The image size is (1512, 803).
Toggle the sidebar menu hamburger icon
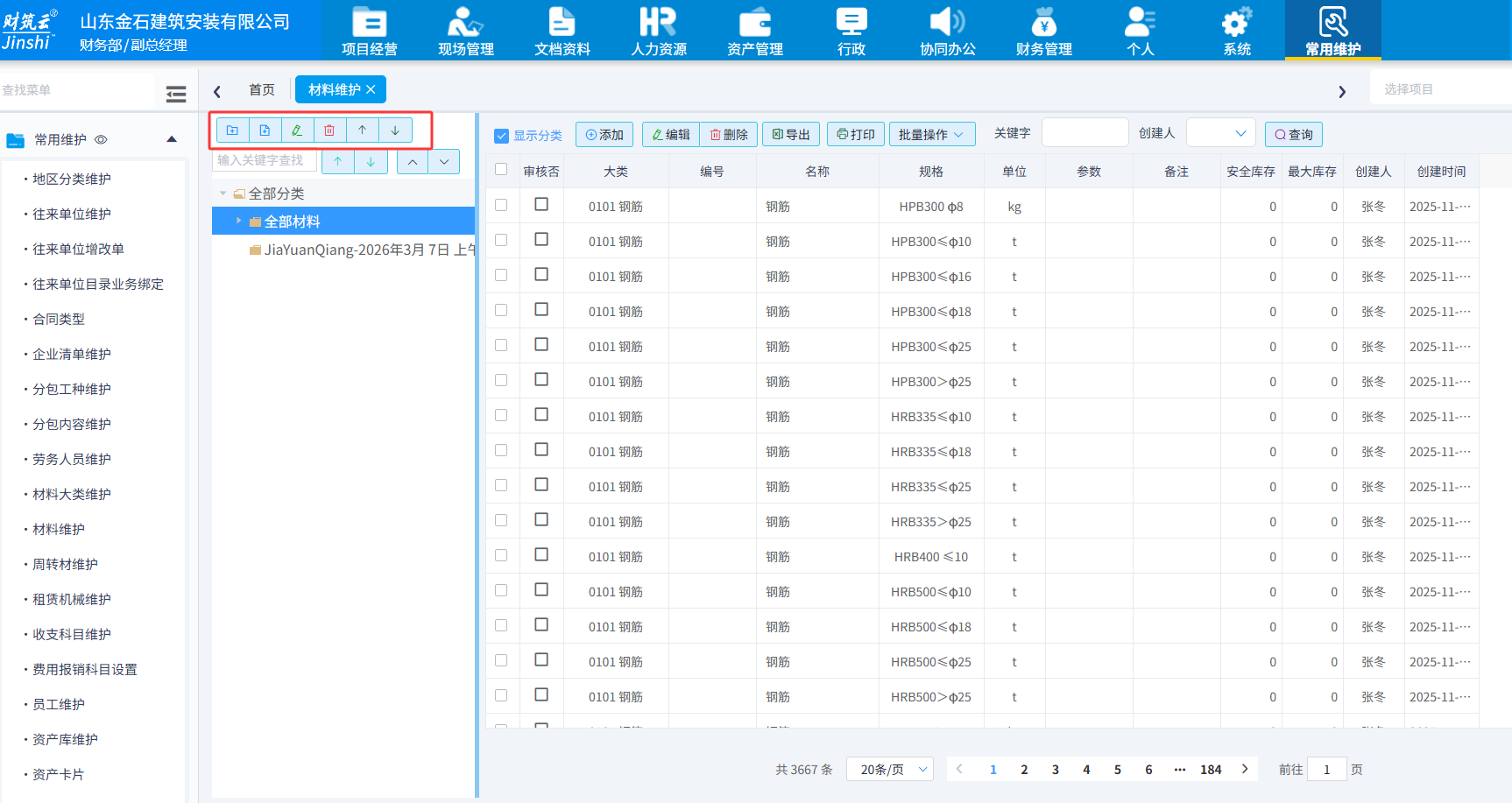click(176, 94)
